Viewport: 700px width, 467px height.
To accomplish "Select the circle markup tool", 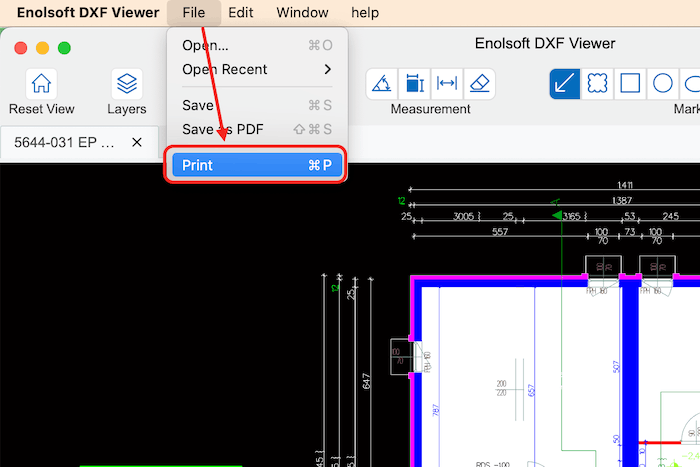I will (662, 83).
